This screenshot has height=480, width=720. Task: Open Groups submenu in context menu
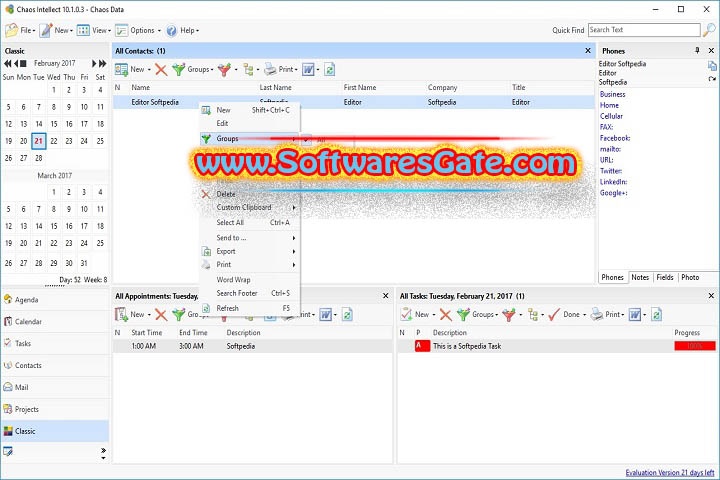pyautogui.click(x=250, y=139)
